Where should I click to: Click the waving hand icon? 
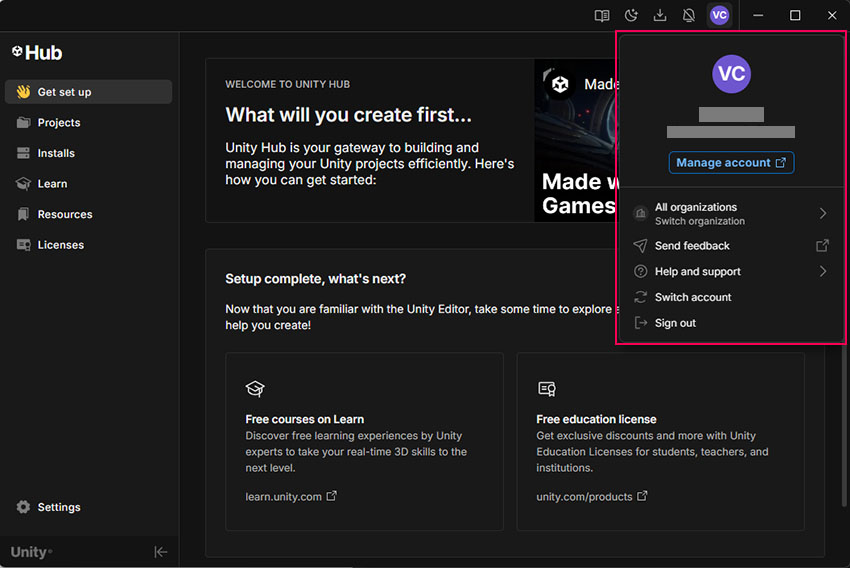coord(23,92)
